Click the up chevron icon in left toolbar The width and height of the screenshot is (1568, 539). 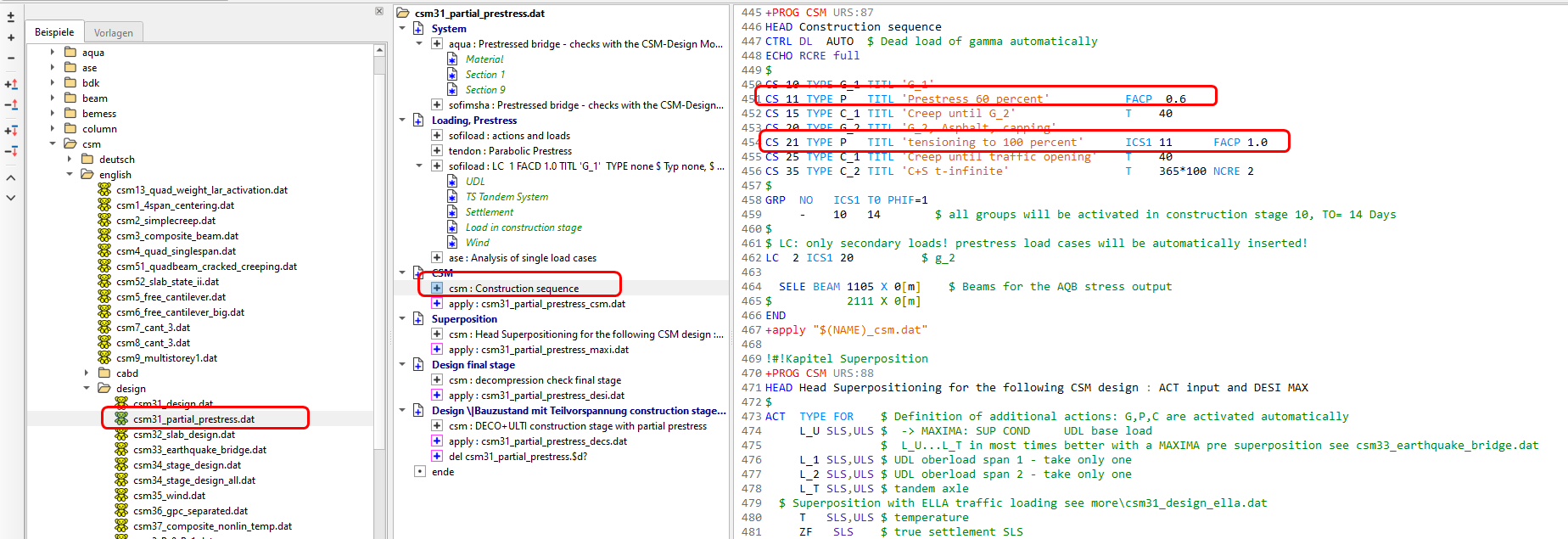pos(11,177)
